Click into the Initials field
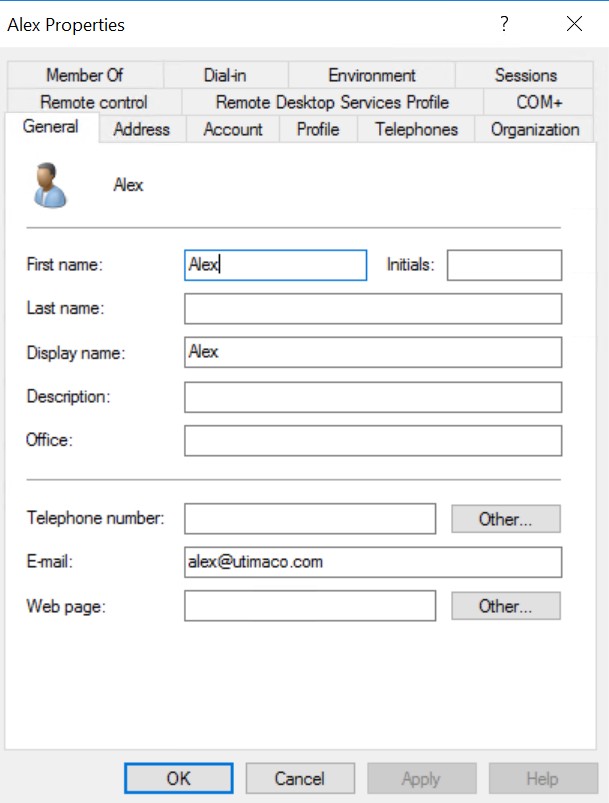Viewport: 609px width, 803px height. pos(505,265)
